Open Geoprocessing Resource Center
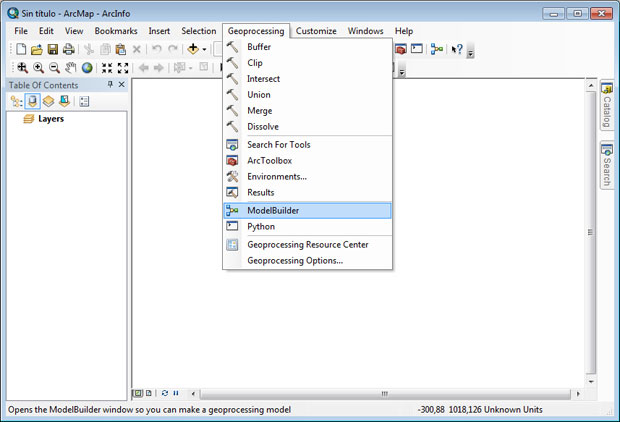Viewport: 620px width, 422px height. (x=308, y=244)
